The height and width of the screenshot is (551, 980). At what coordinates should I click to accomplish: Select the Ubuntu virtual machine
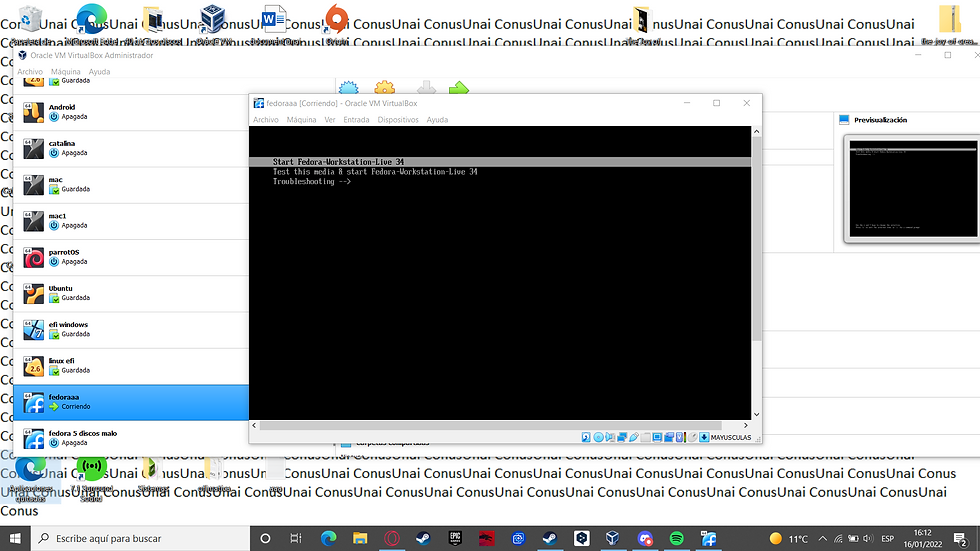point(131,294)
